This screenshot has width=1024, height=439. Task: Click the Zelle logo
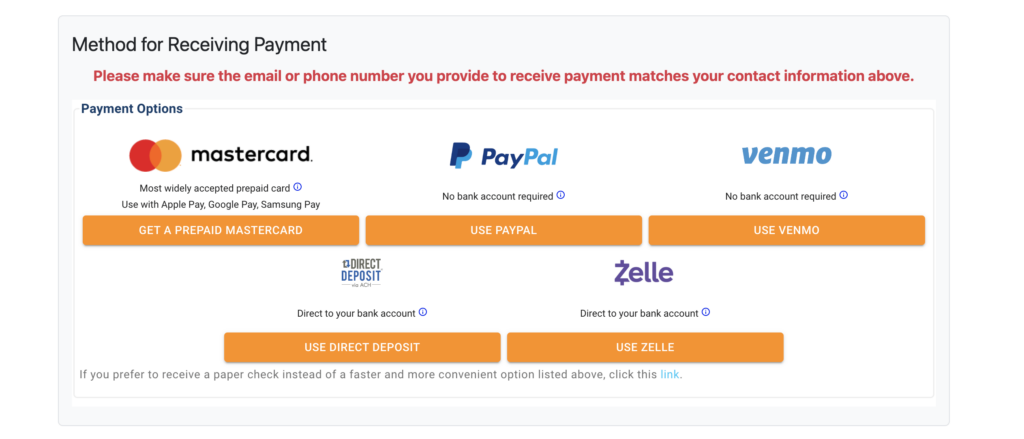[644, 272]
